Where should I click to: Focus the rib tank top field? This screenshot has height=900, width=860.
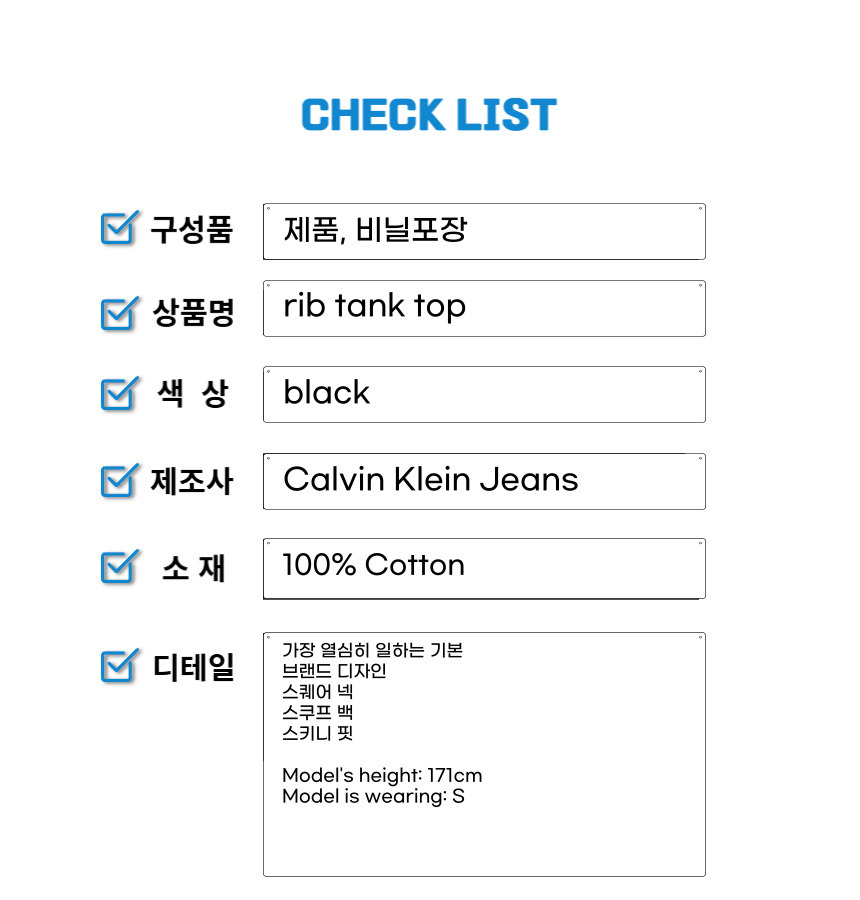tap(484, 308)
